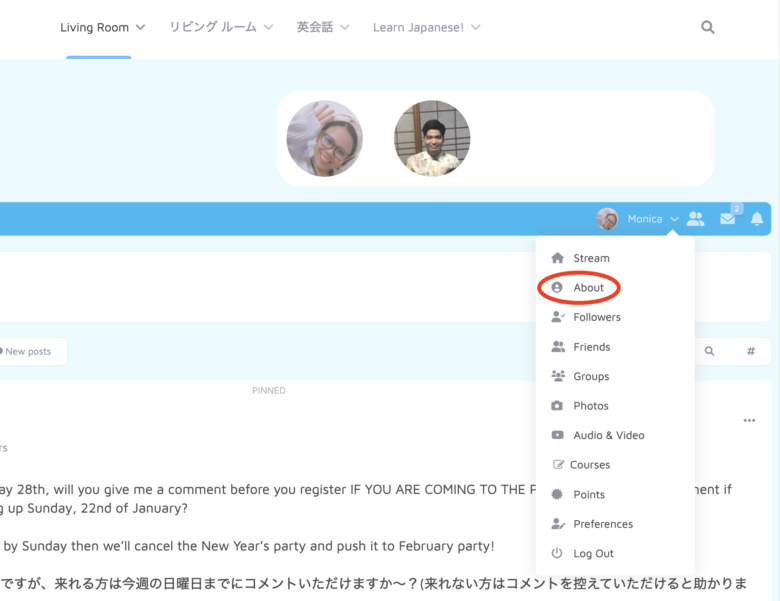The image size is (780, 601).
Task: Click Monica's small avatar in toolbar
Action: pyautogui.click(x=607, y=219)
